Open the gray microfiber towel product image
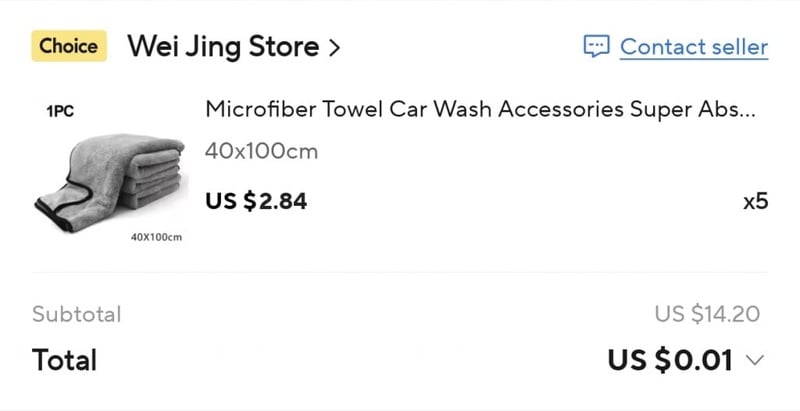This screenshot has width=800, height=411. pyautogui.click(x=110, y=172)
